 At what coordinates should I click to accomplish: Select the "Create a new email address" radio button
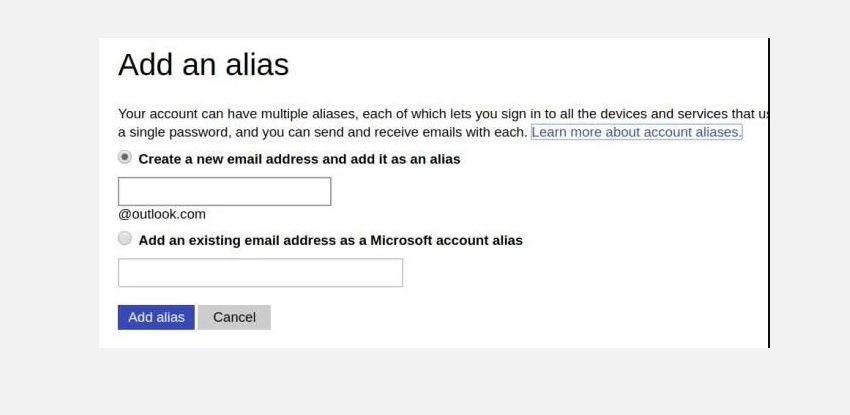tap(125, 157)
